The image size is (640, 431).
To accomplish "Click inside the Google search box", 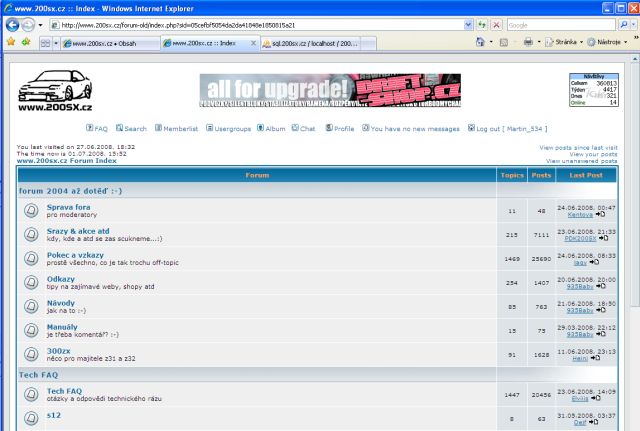I will click(x=560, y=24).
